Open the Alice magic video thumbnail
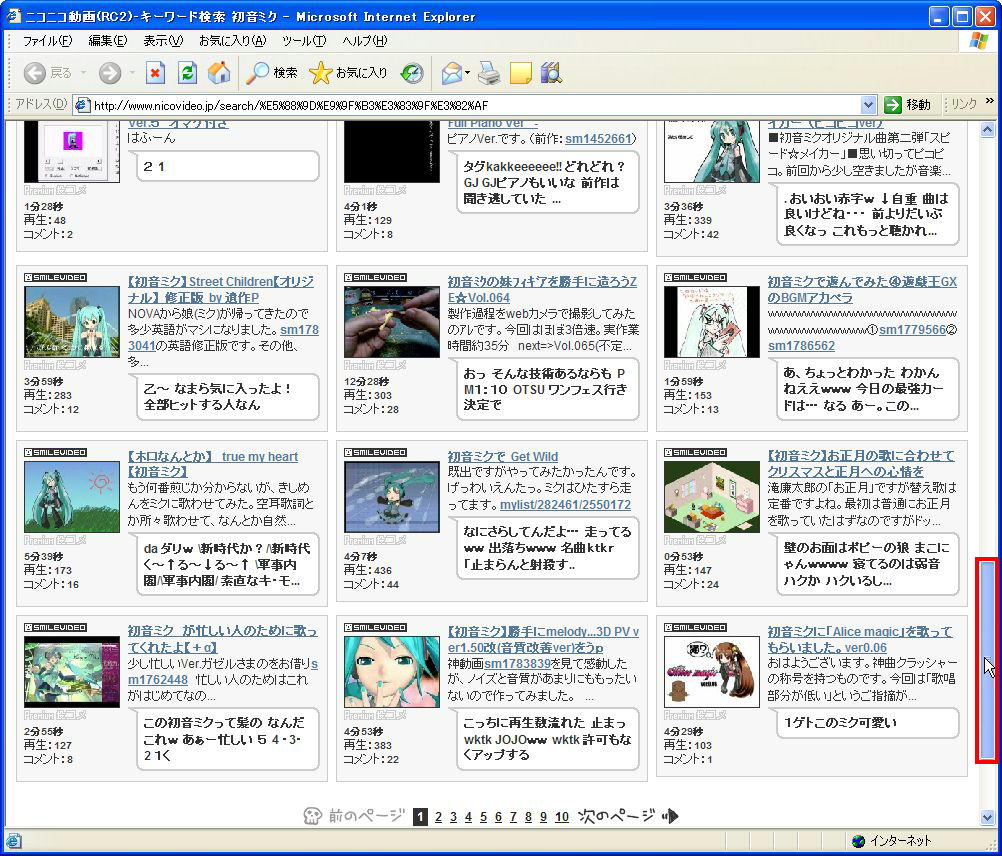Viewport: 1002px width, 856px height. click(x=712, y=672)
